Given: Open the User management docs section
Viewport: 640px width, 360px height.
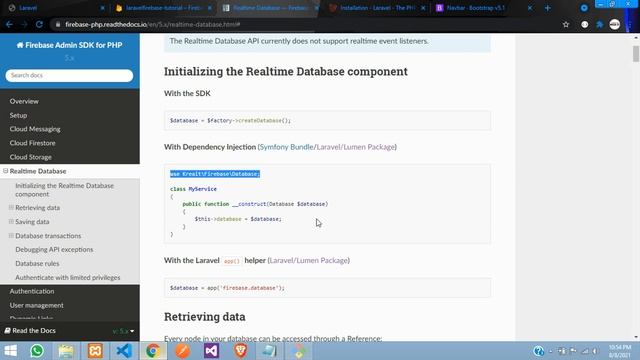Looking at the screenshot, I should click(x=37, y=305).
